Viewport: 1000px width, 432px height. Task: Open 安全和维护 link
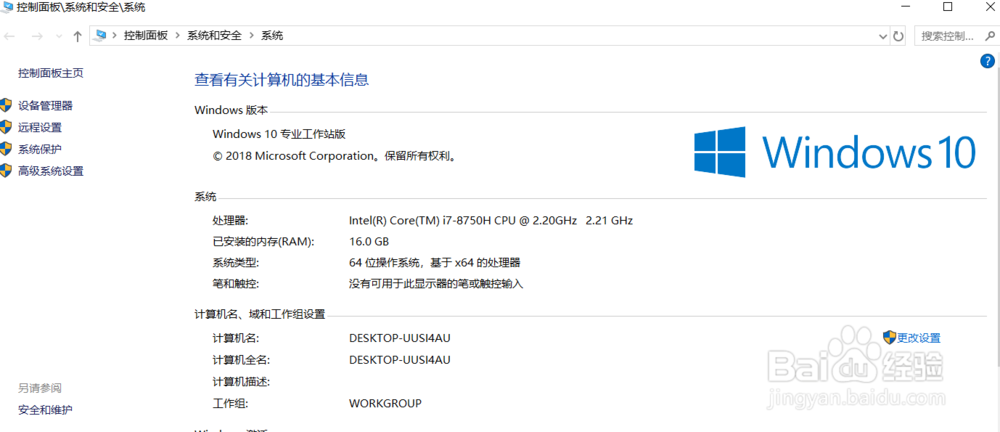pyautogui.click(x=45, y=410)
